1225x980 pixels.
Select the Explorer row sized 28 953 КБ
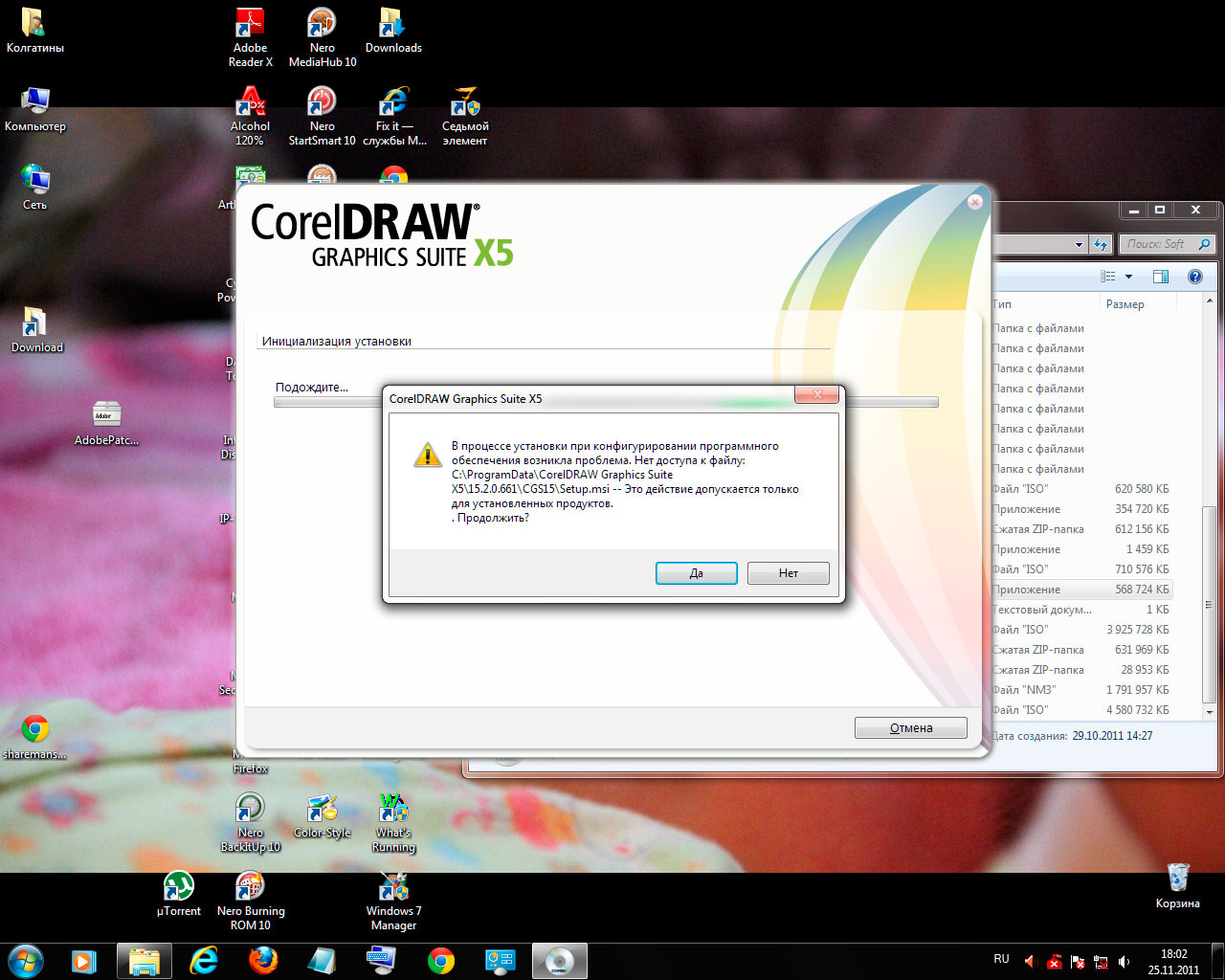pyautogui.click(x=1082, y=670)
